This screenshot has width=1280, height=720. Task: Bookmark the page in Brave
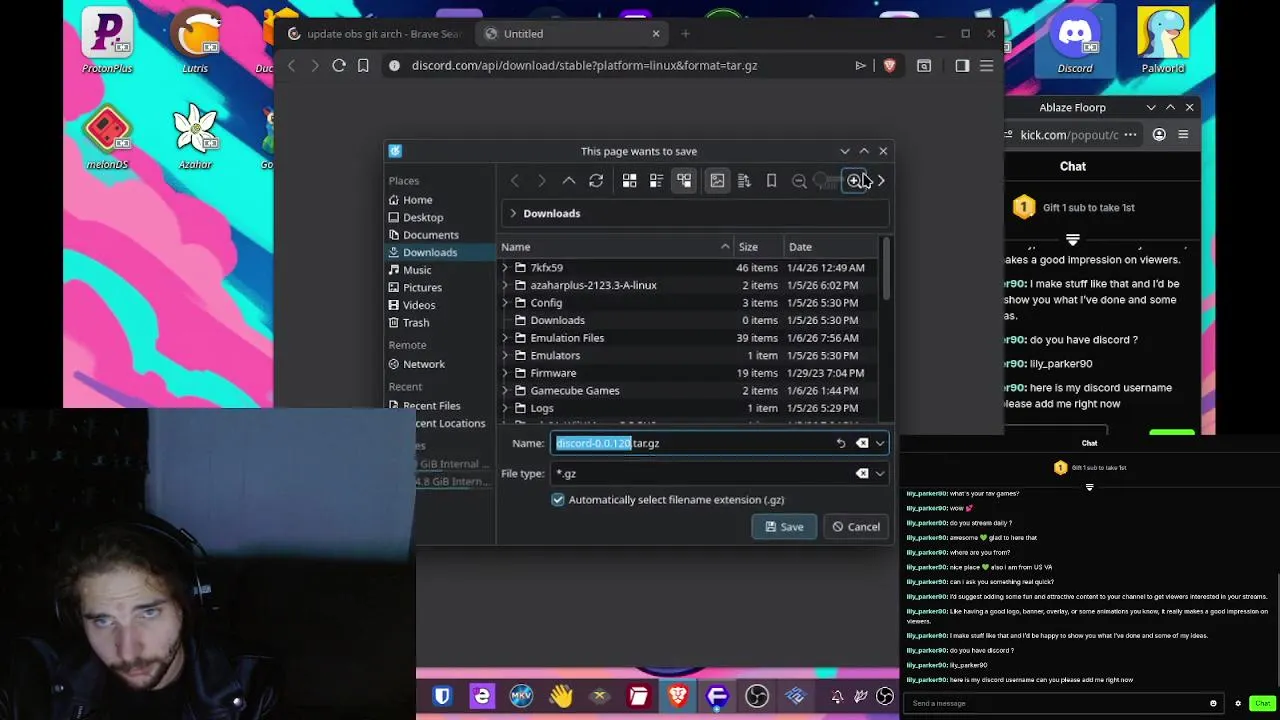[x=363, y=66]
